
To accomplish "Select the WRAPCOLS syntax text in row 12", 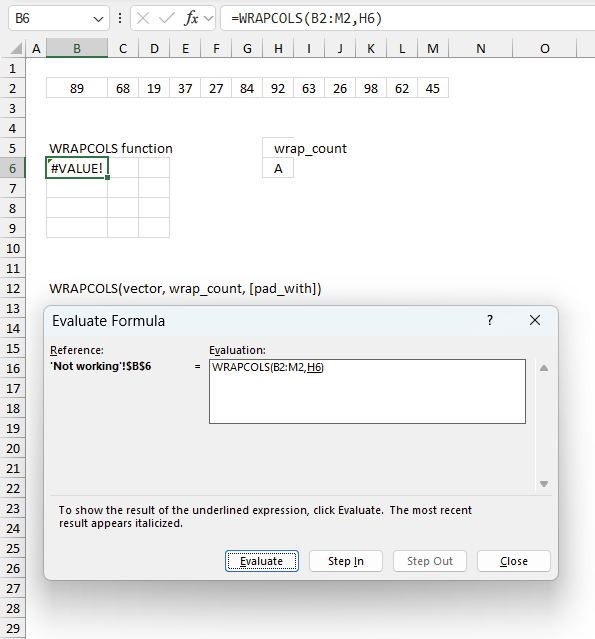I will 185,289.
